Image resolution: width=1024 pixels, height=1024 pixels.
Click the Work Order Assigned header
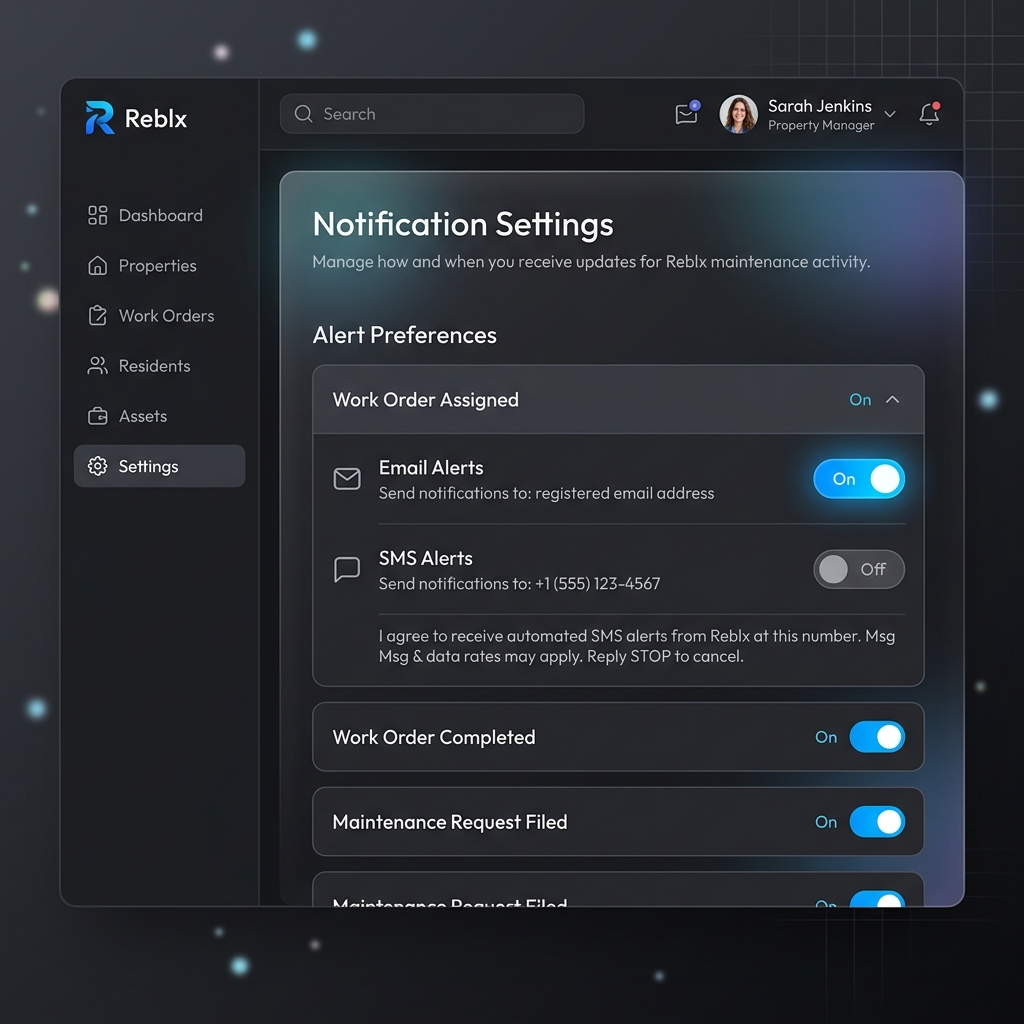(618, 400)
